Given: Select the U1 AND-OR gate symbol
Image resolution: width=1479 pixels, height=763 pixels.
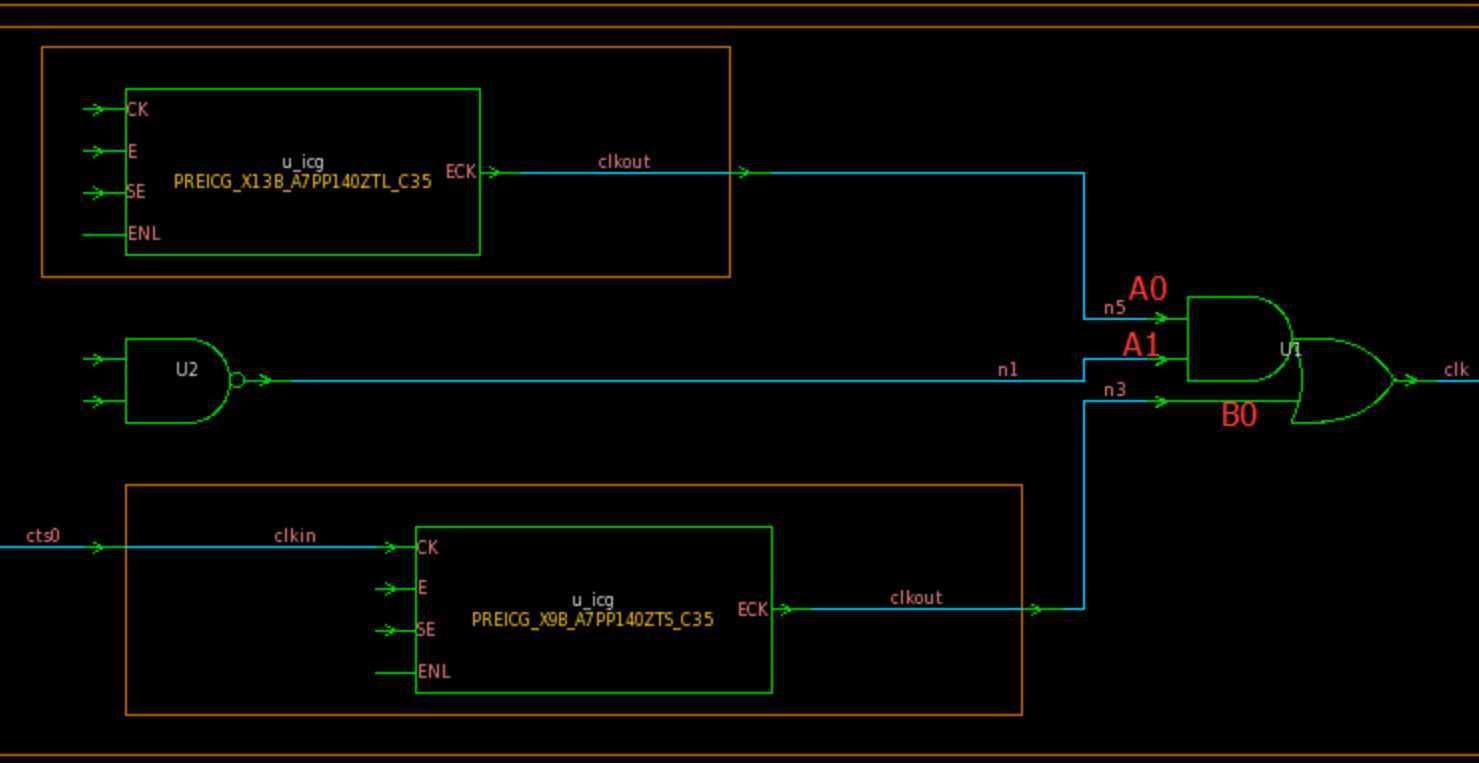Looking at the screenshot, I should tap(1290, 360).
